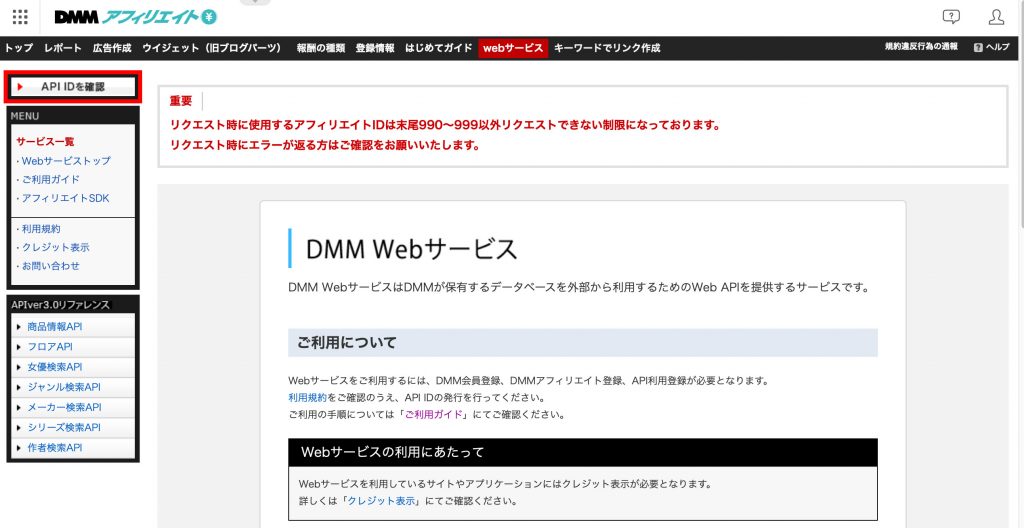Click 規約違反行為の通報 link
Viewport: 1024px width, 528px height.
click(921, 47)
